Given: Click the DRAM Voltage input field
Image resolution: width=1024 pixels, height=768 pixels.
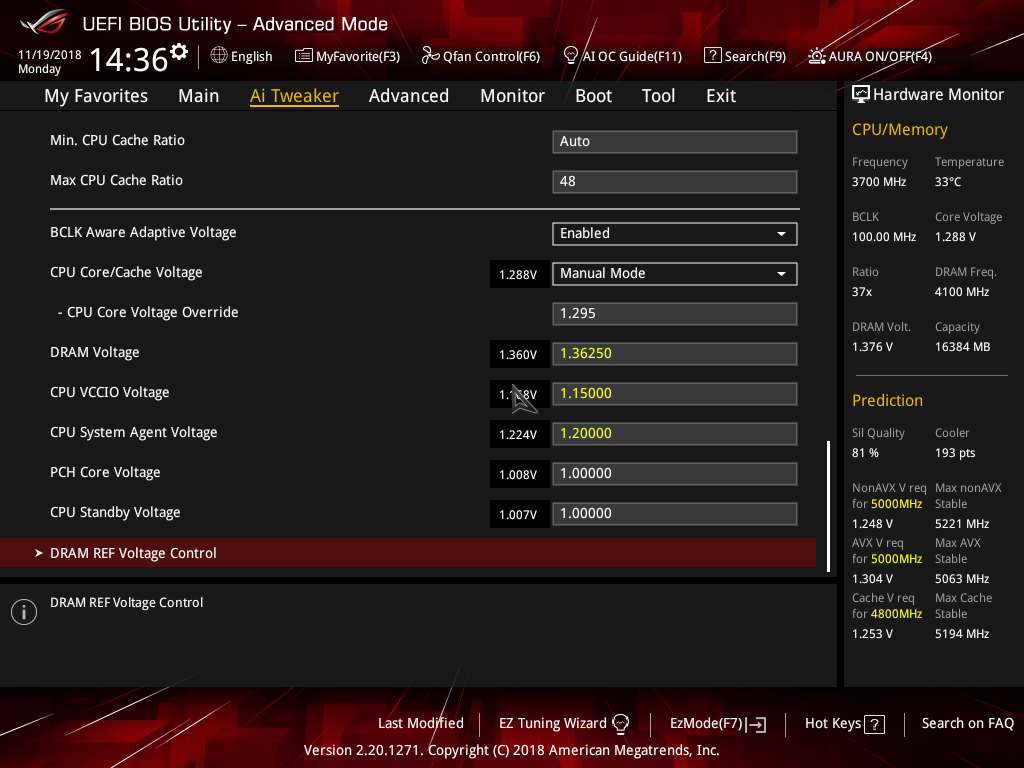Looking at the screenshot, I should point(675,354).
